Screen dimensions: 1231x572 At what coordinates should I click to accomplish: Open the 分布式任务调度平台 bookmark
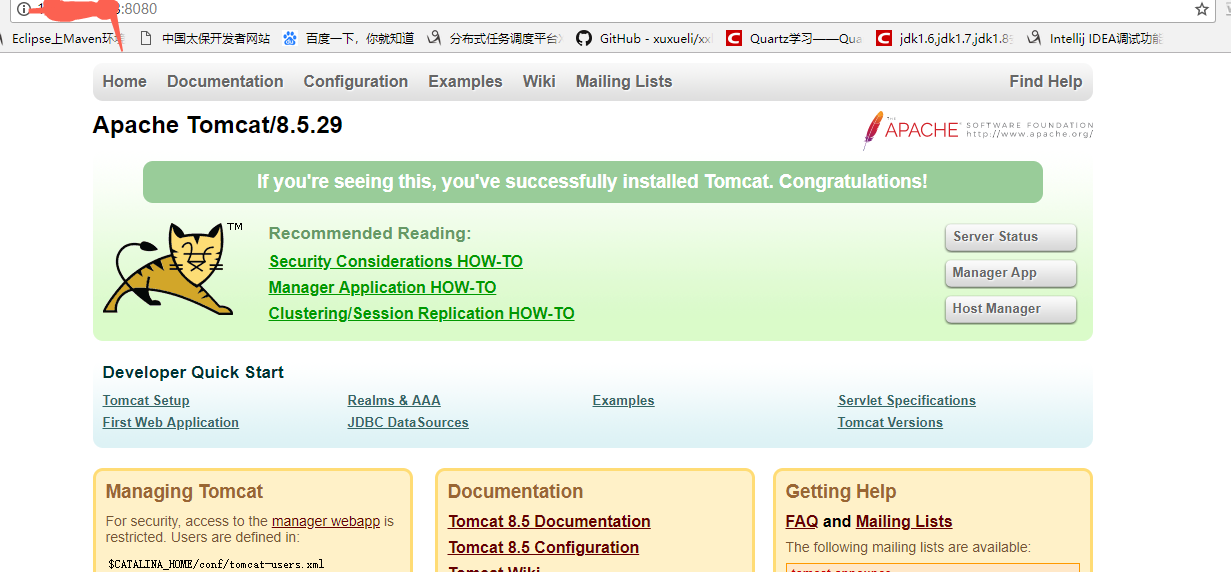click(x=495, y=39)
